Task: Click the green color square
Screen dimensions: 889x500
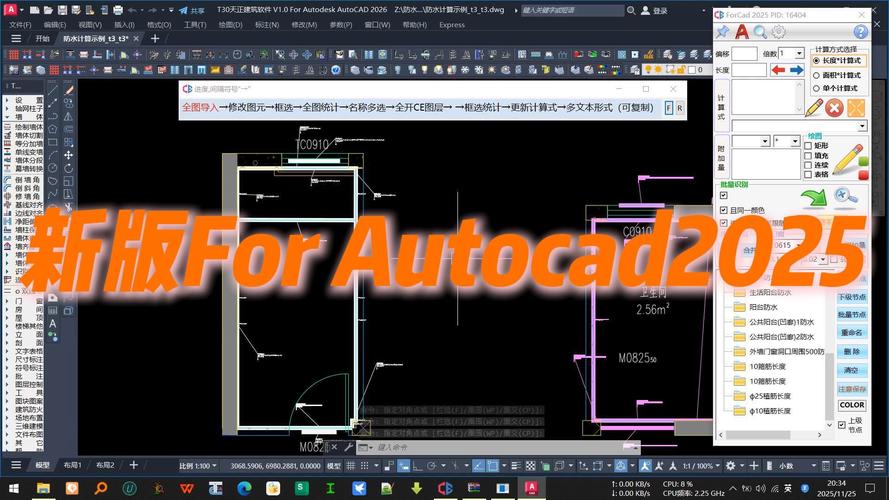Action: (x=863, y=162)
